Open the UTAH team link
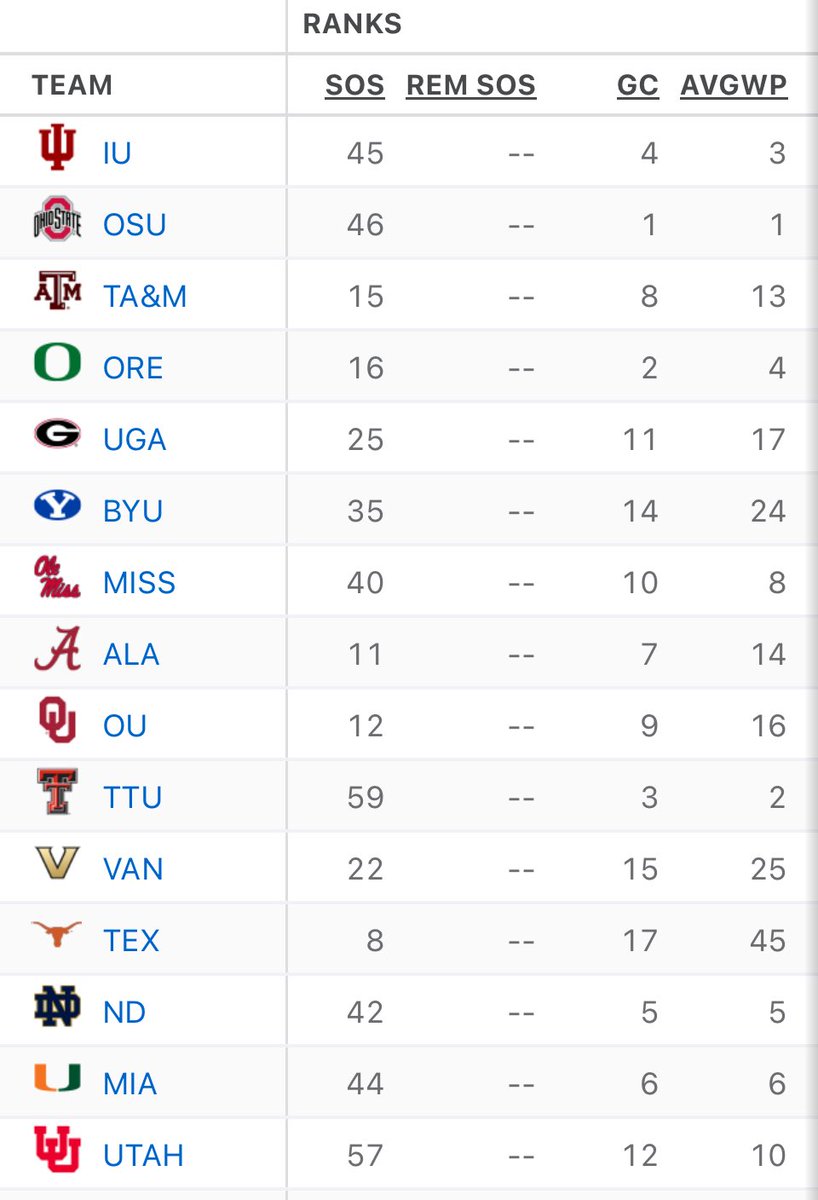This screenshot has width=818, height=1200. pyautogui.click(x=144, y=1156)
